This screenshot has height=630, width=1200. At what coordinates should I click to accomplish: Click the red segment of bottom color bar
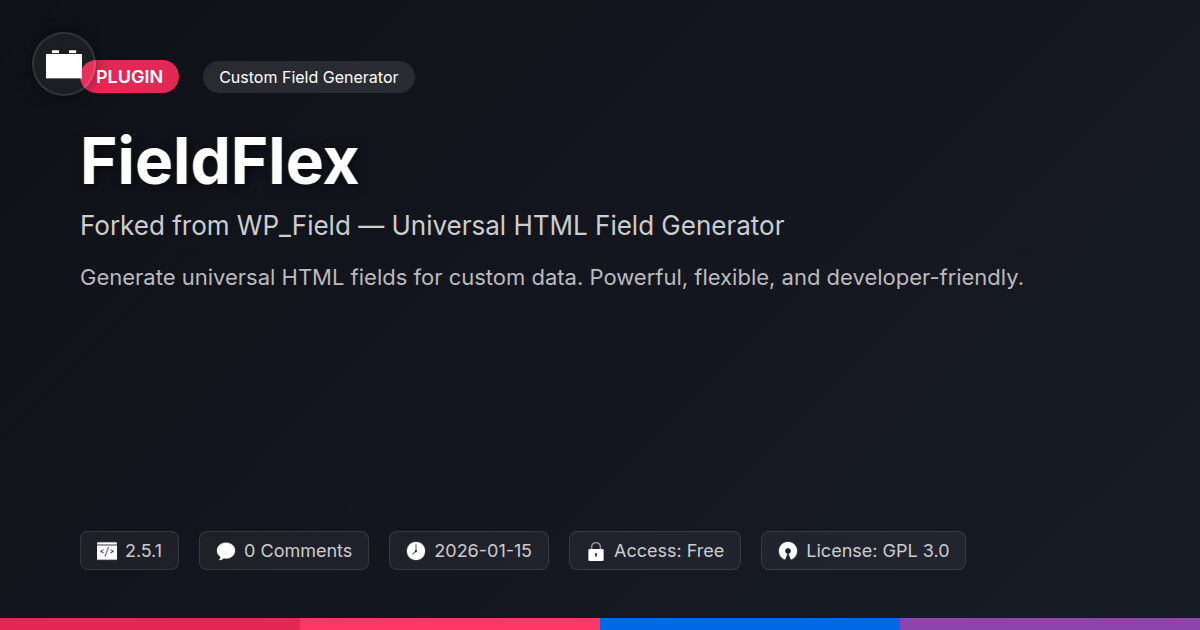point(150,623)
